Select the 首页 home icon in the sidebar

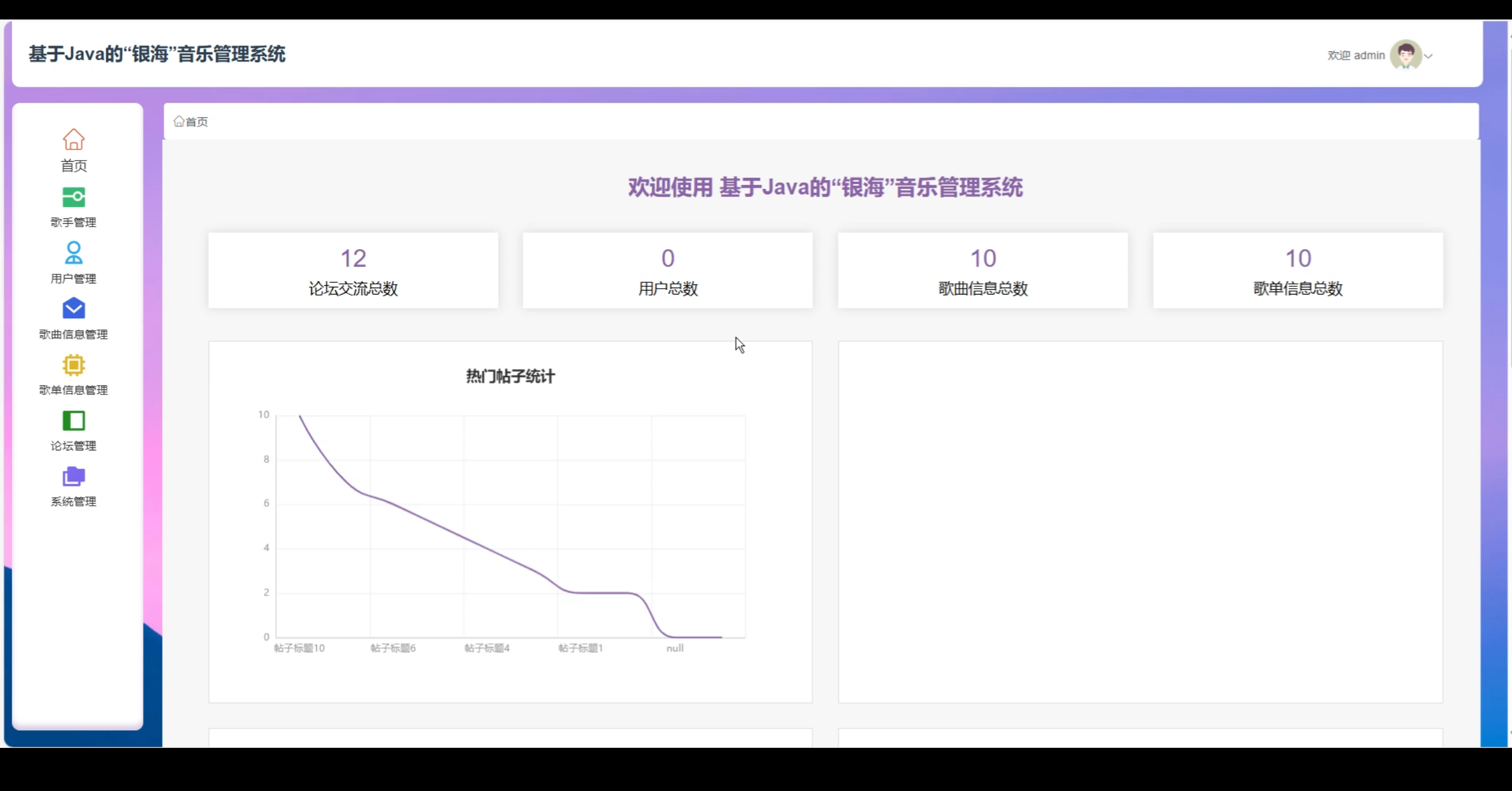click(x=73, y=140)
